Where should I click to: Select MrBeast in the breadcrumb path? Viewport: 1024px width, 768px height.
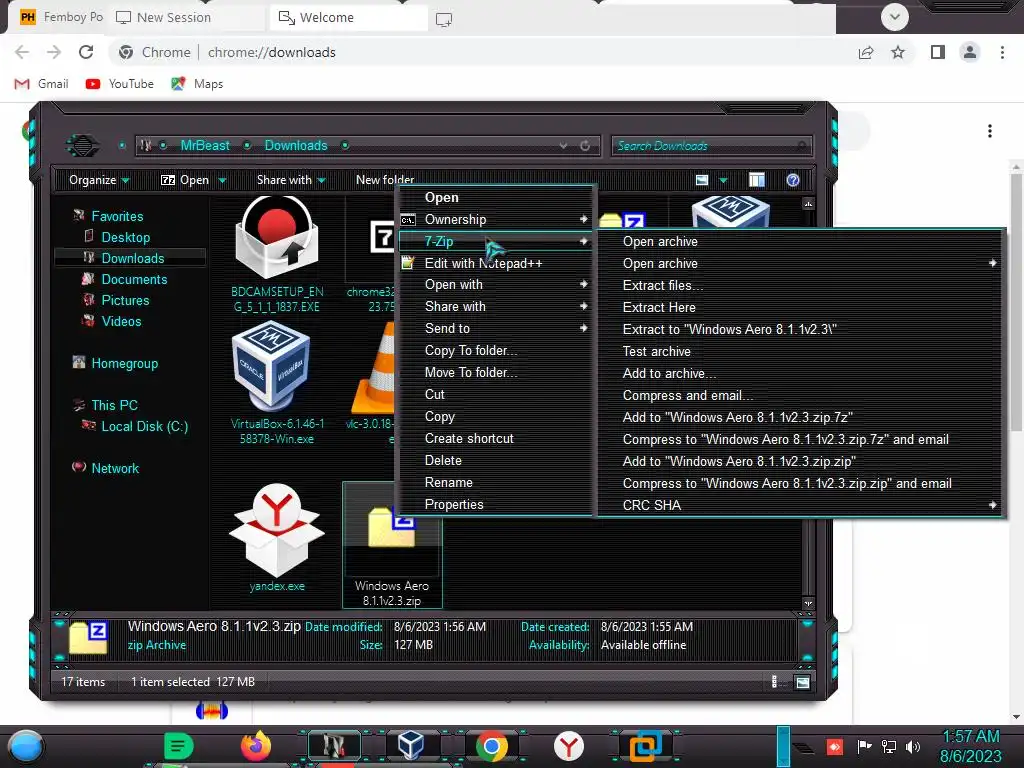(x=205, y=146)
